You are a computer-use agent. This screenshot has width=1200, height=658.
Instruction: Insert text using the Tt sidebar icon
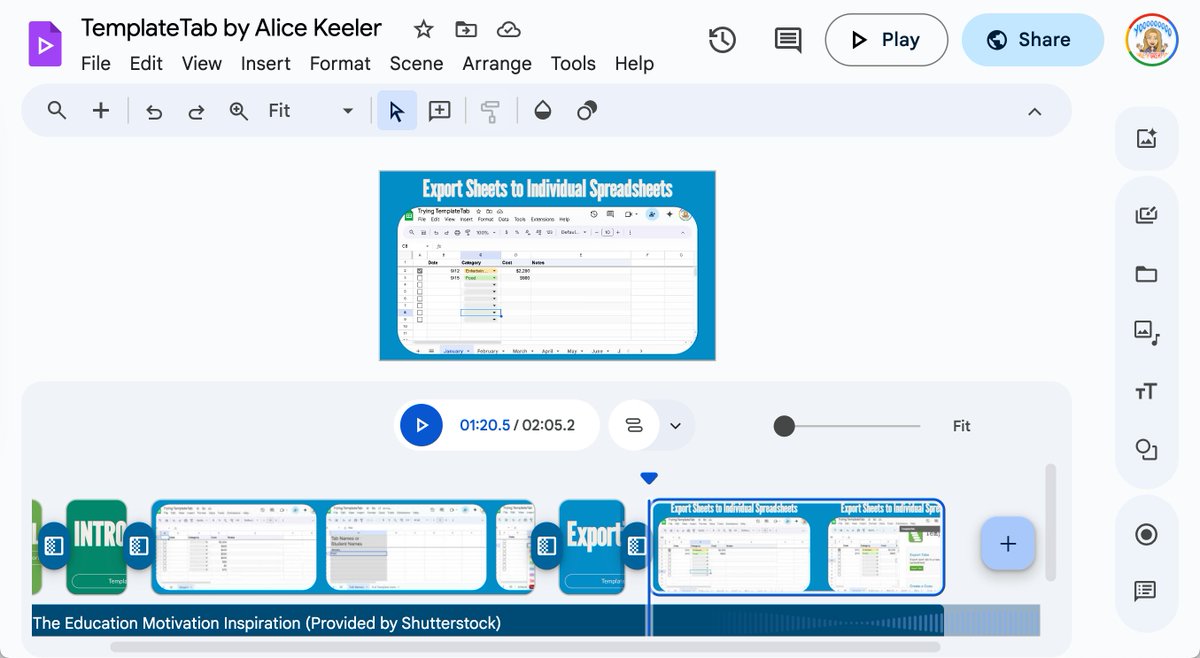coord(1146,391)
